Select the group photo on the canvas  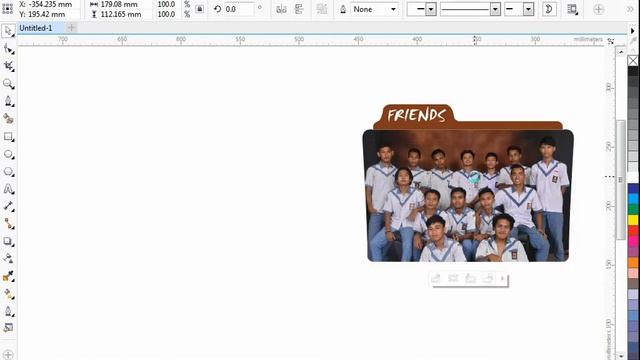[x=468, y=196]
